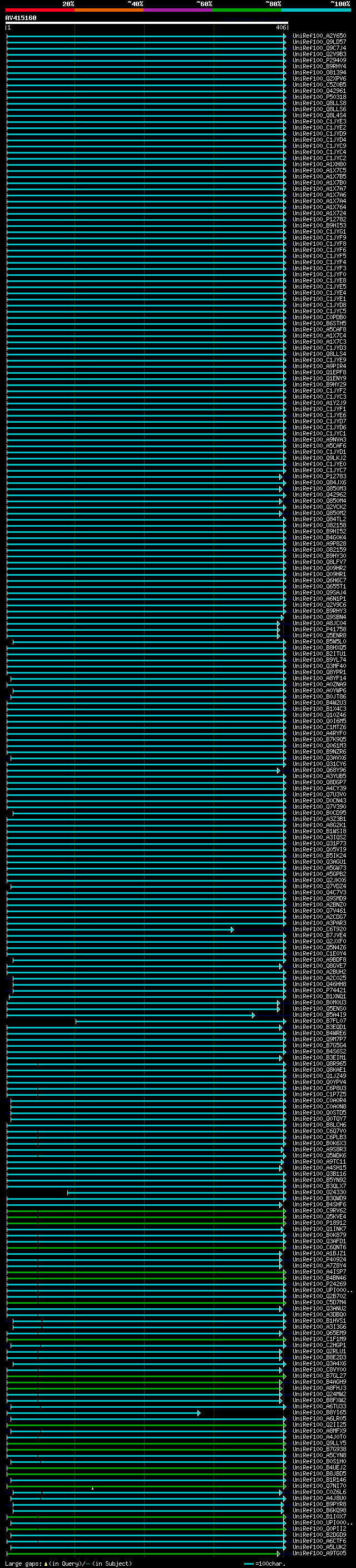356x1568 pixels.
Task: Select UniRef100_P50318 in the hit list
Action: click(x=319, y=97)
